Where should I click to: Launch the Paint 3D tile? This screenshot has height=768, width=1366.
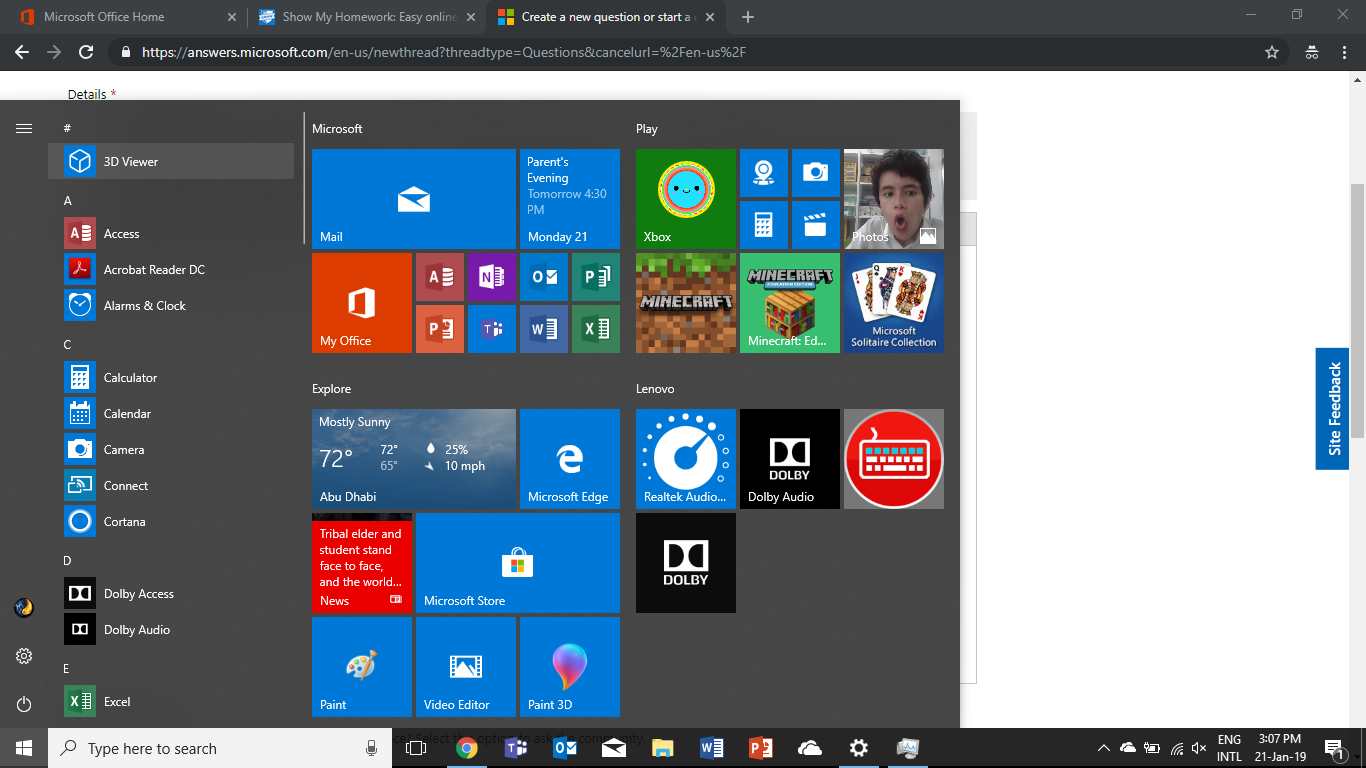pos(570,667)
